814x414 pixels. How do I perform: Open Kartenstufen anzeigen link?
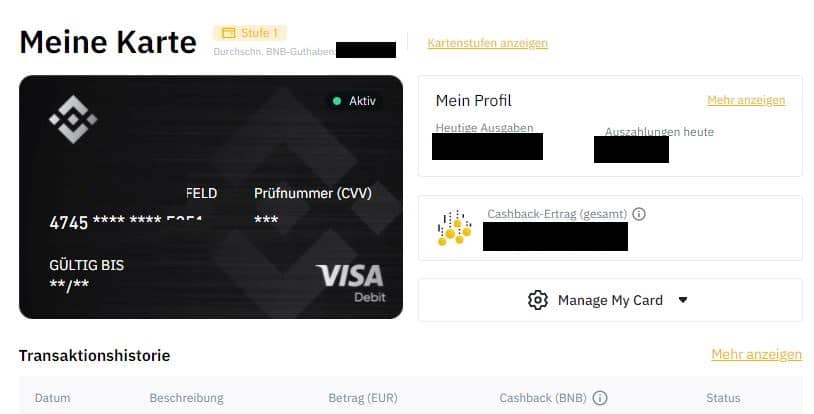point(487,43)
